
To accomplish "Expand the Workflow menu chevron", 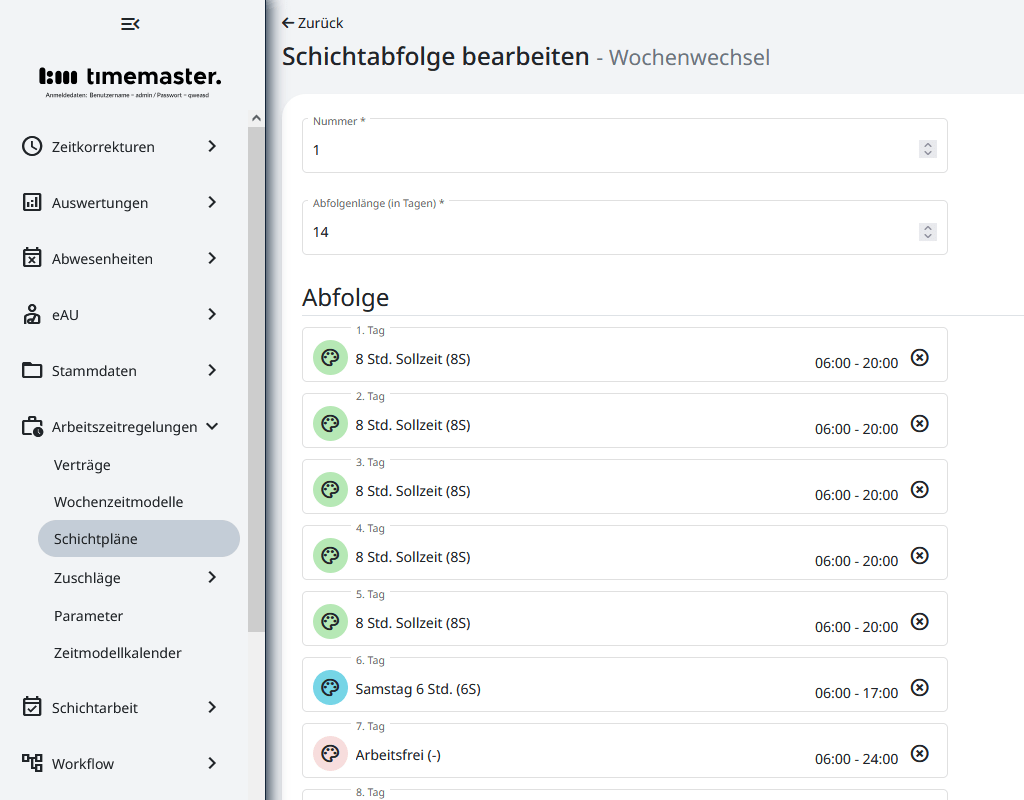I will [211, 763].
